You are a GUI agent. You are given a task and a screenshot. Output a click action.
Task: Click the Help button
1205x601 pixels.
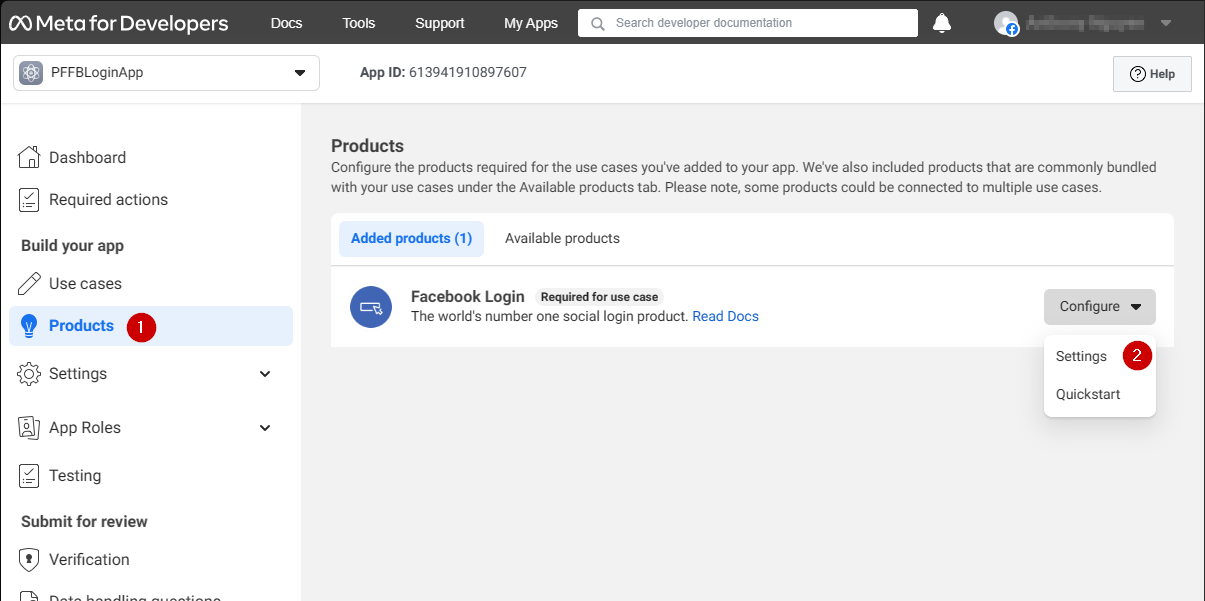1151,73
